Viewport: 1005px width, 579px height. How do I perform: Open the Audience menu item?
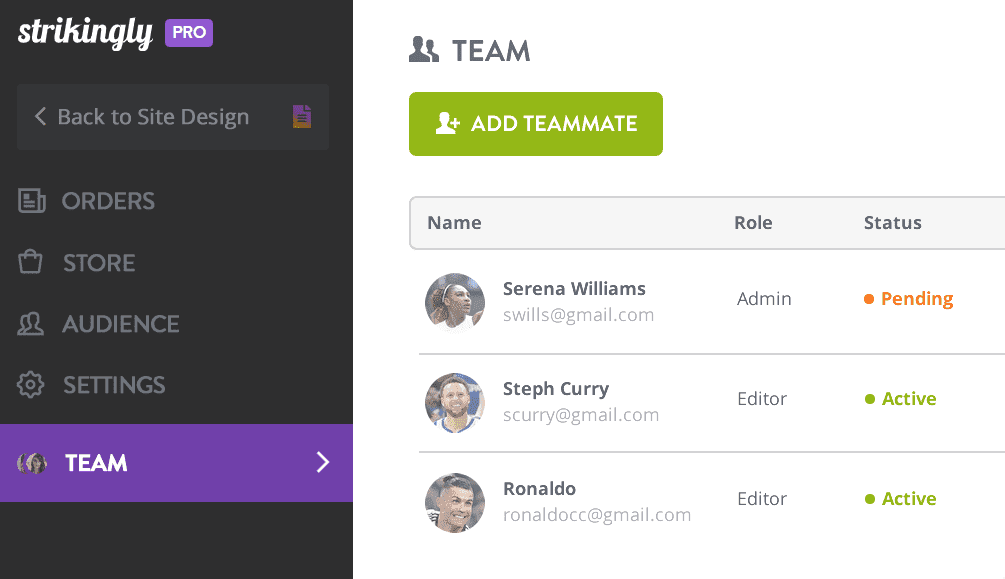[120, 324]
